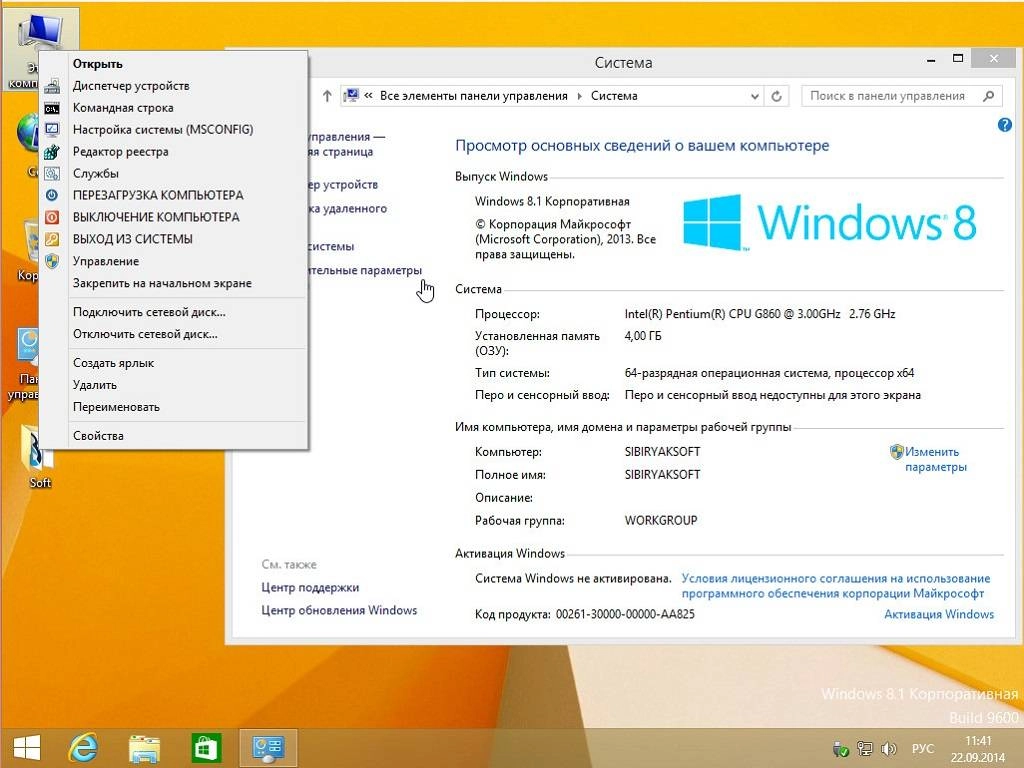Open File Explorer from taskbar

click(x=144, y=748)
